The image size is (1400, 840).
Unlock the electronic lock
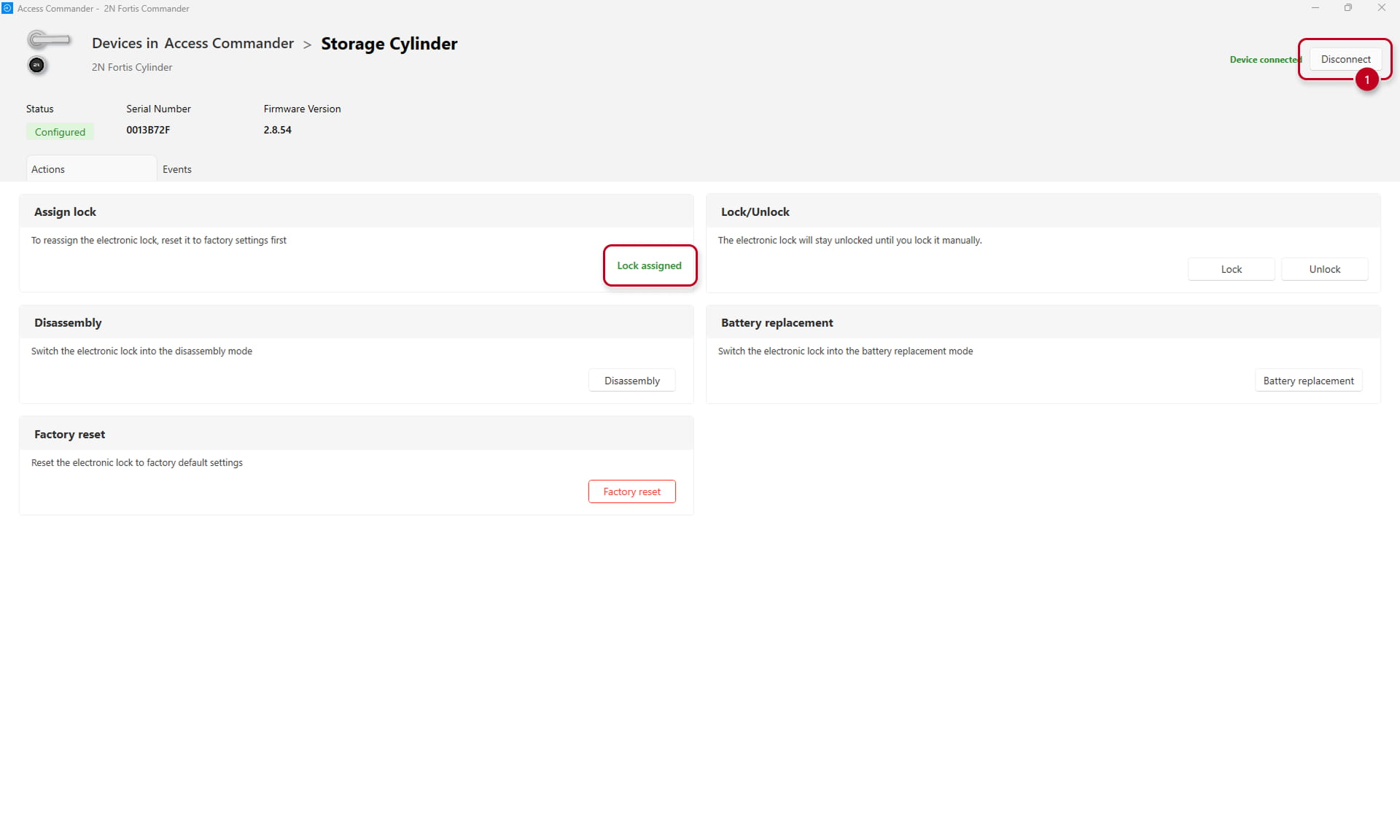pyautogui.click(x=1324, y=269)
